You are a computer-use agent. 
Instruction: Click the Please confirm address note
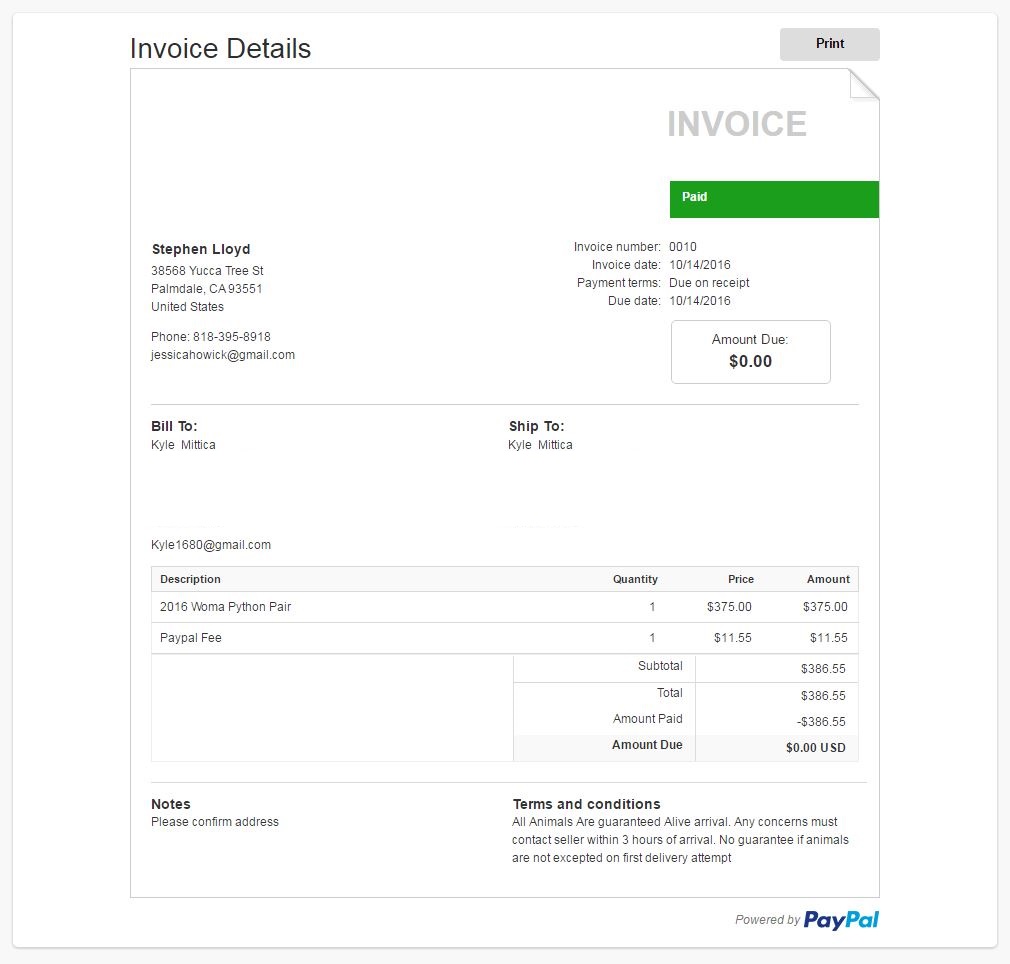click(x=214, y=822)
